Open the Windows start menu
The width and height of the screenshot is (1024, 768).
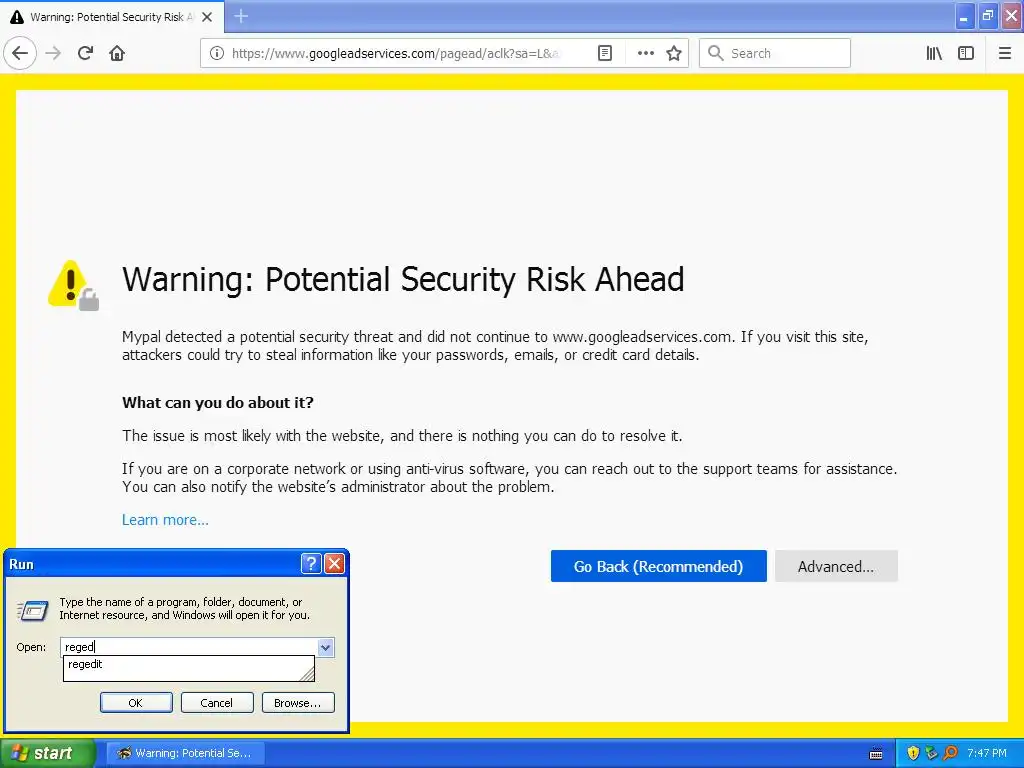click(x=48, y=753)
